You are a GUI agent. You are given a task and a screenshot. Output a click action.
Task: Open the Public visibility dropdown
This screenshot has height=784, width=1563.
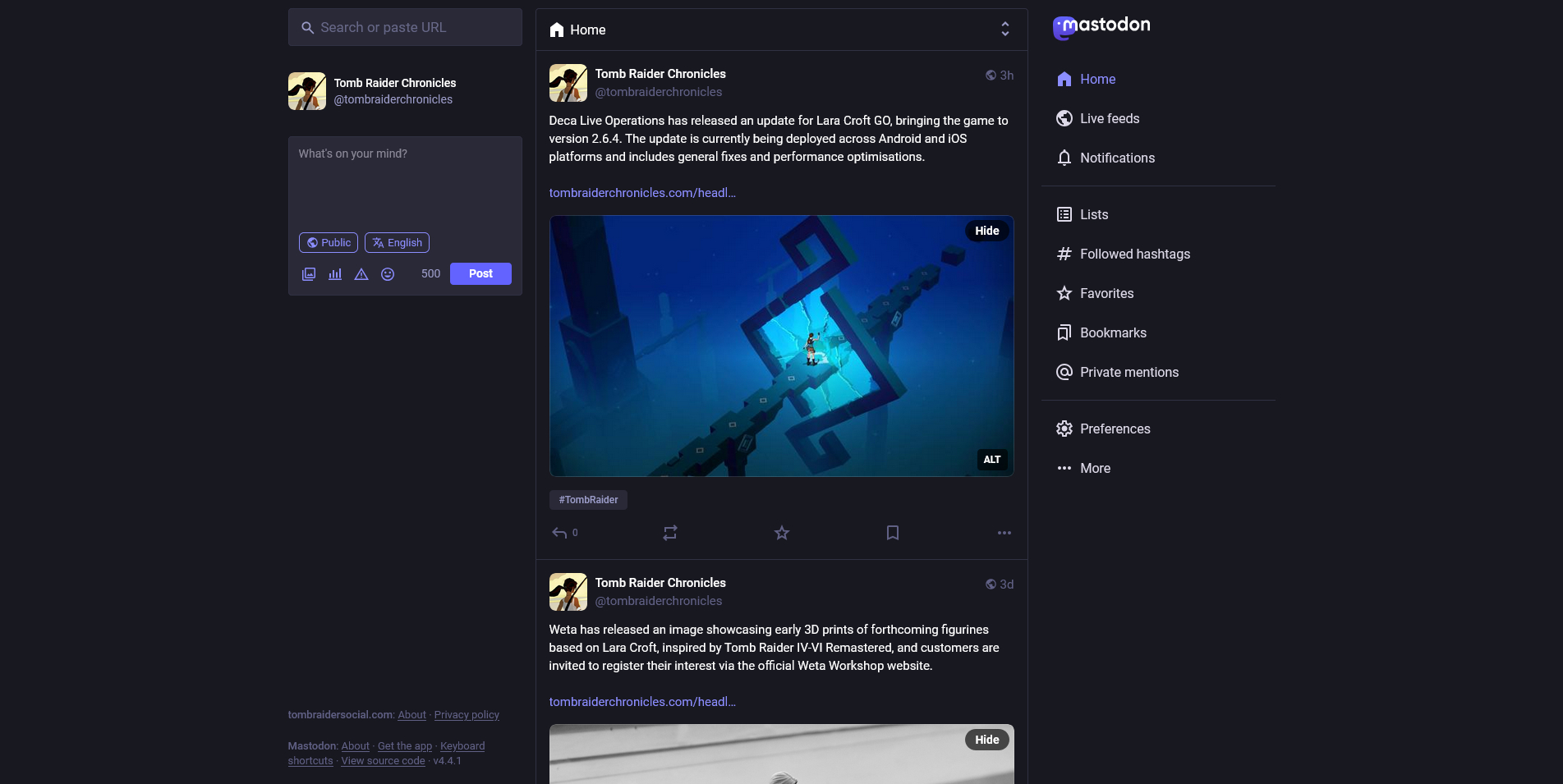tap(329, 243)
